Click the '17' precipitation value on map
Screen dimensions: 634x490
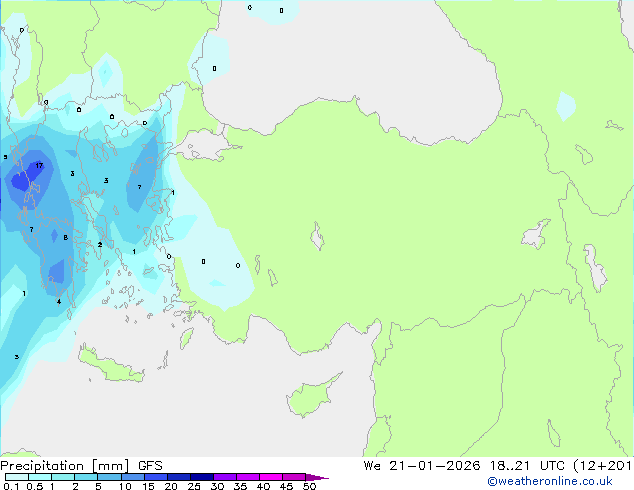click(39, 165)
